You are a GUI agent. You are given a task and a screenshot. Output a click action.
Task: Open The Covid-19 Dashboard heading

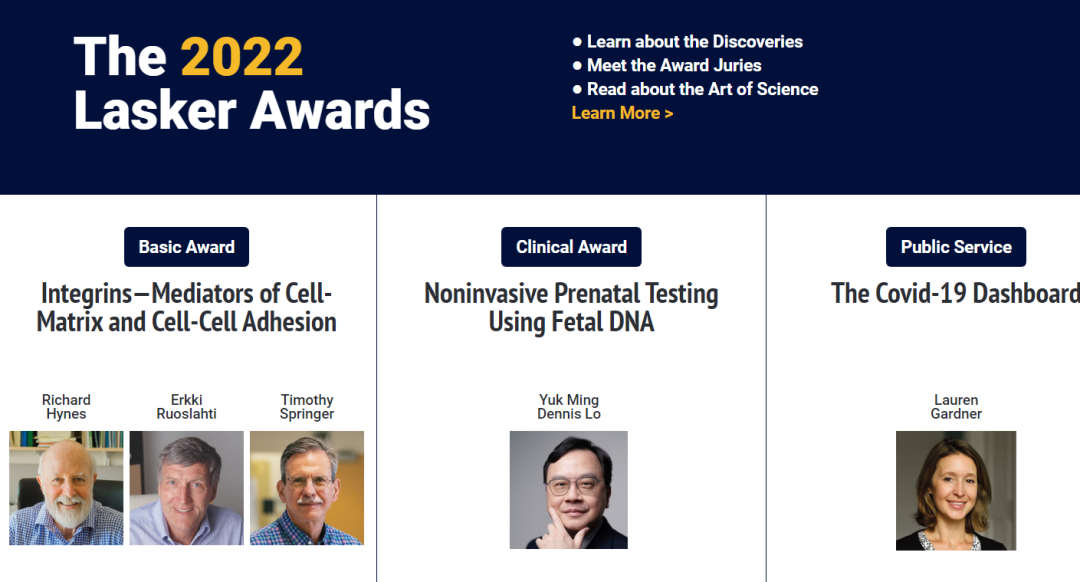tap(955, 294)
